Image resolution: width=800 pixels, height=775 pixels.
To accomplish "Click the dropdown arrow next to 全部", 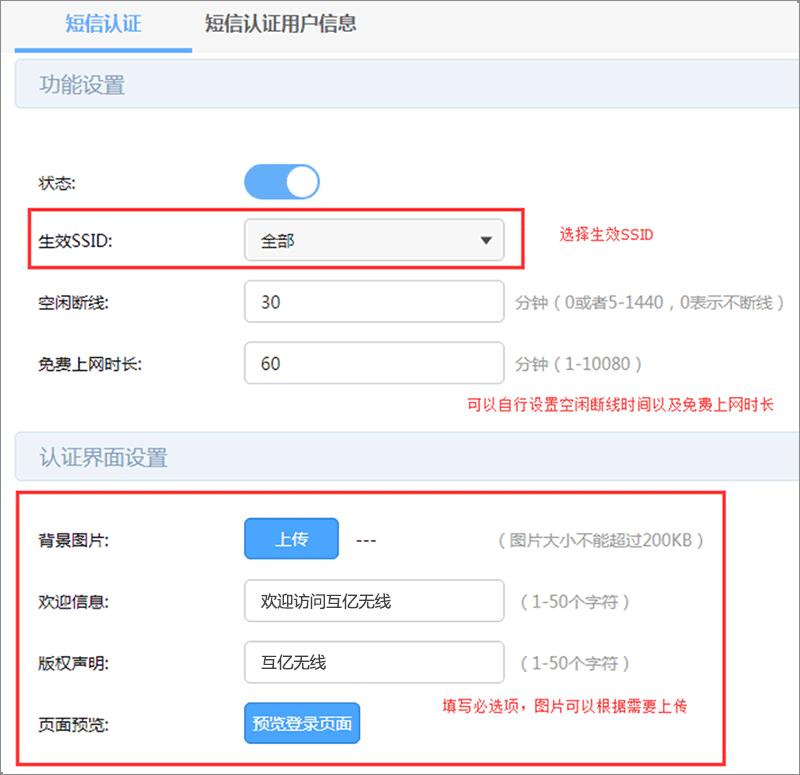I will pyautogui.click(x=487, y=239).
